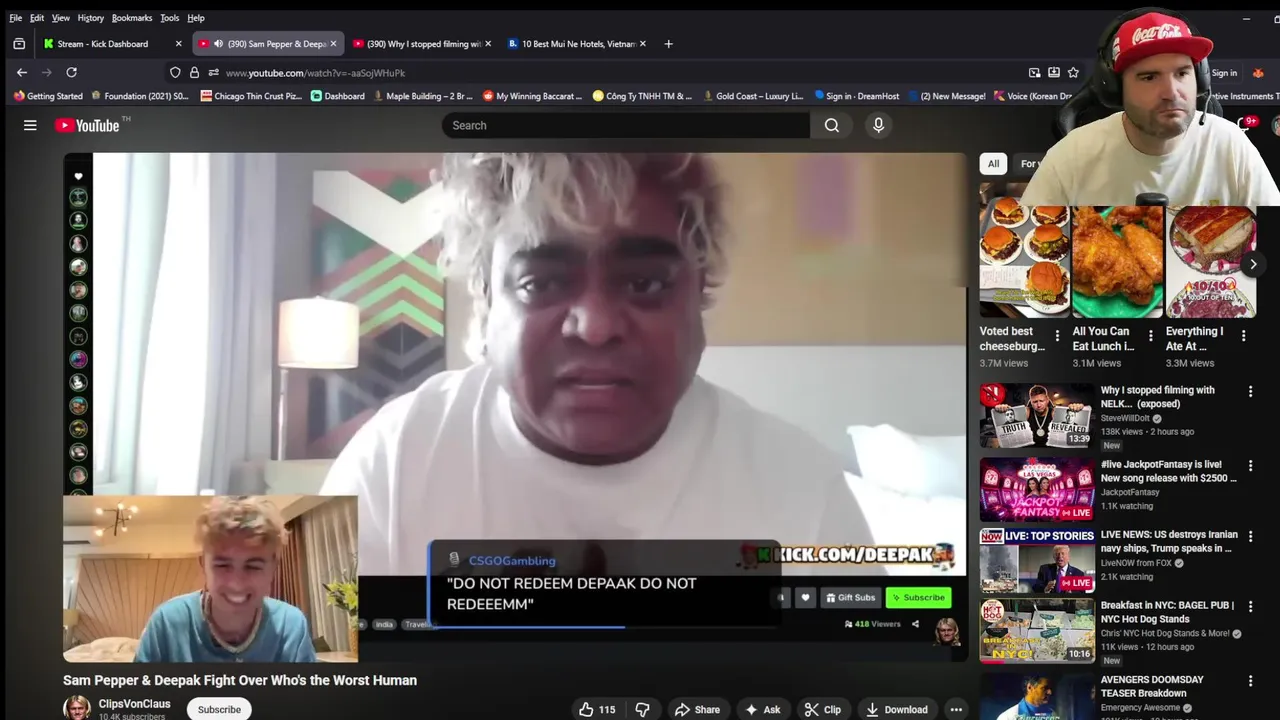
Task: Open options for AVENGERS DOOMSDAY TEASER video
Action: 1250,681
